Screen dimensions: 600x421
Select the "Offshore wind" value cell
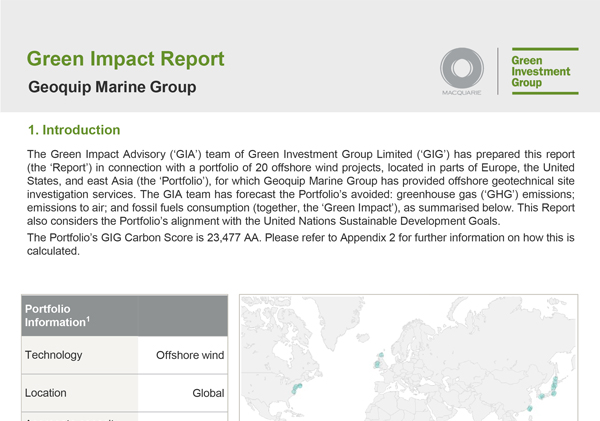pos(183,355)
